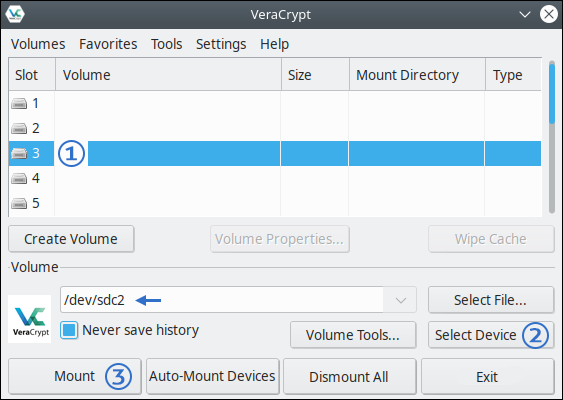Screen dimensions: 563x400
Task: Click the Volume Properties button
Action: coord(280,239)
